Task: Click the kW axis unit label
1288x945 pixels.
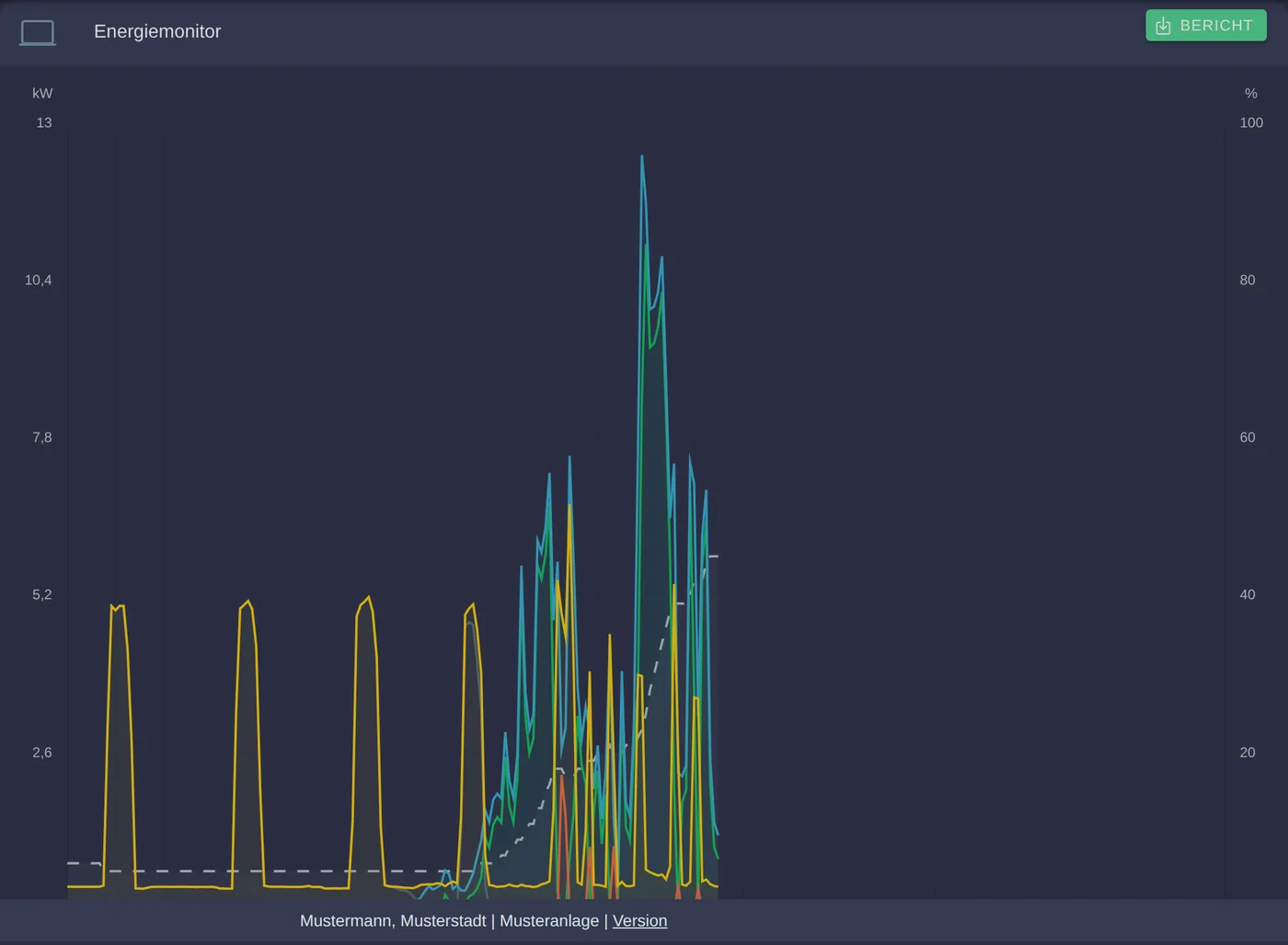Action: coord(42,93)
